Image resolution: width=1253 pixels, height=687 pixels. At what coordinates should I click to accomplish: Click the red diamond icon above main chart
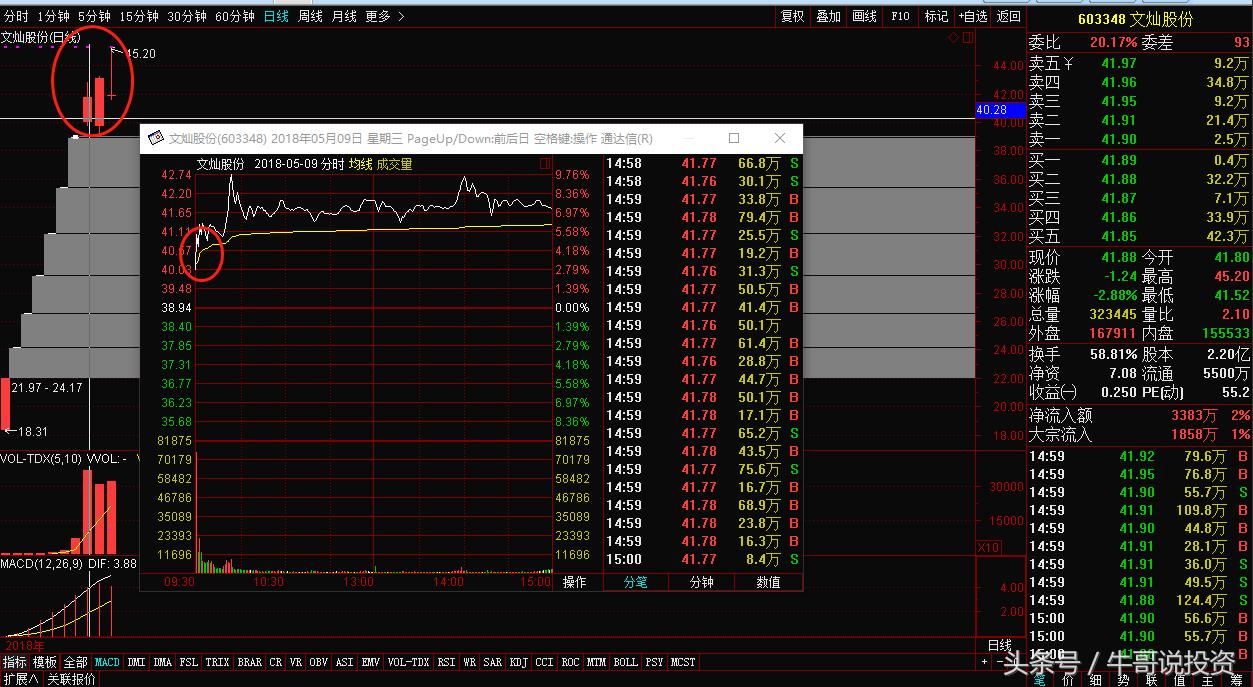coord(953,37)
